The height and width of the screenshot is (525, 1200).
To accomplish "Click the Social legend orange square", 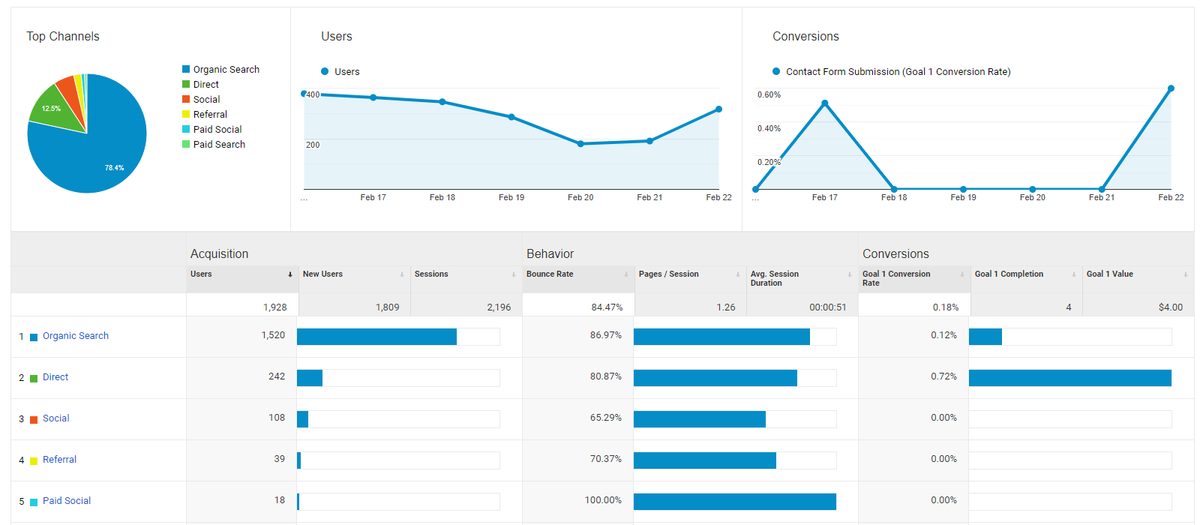I will coord(186,99).
